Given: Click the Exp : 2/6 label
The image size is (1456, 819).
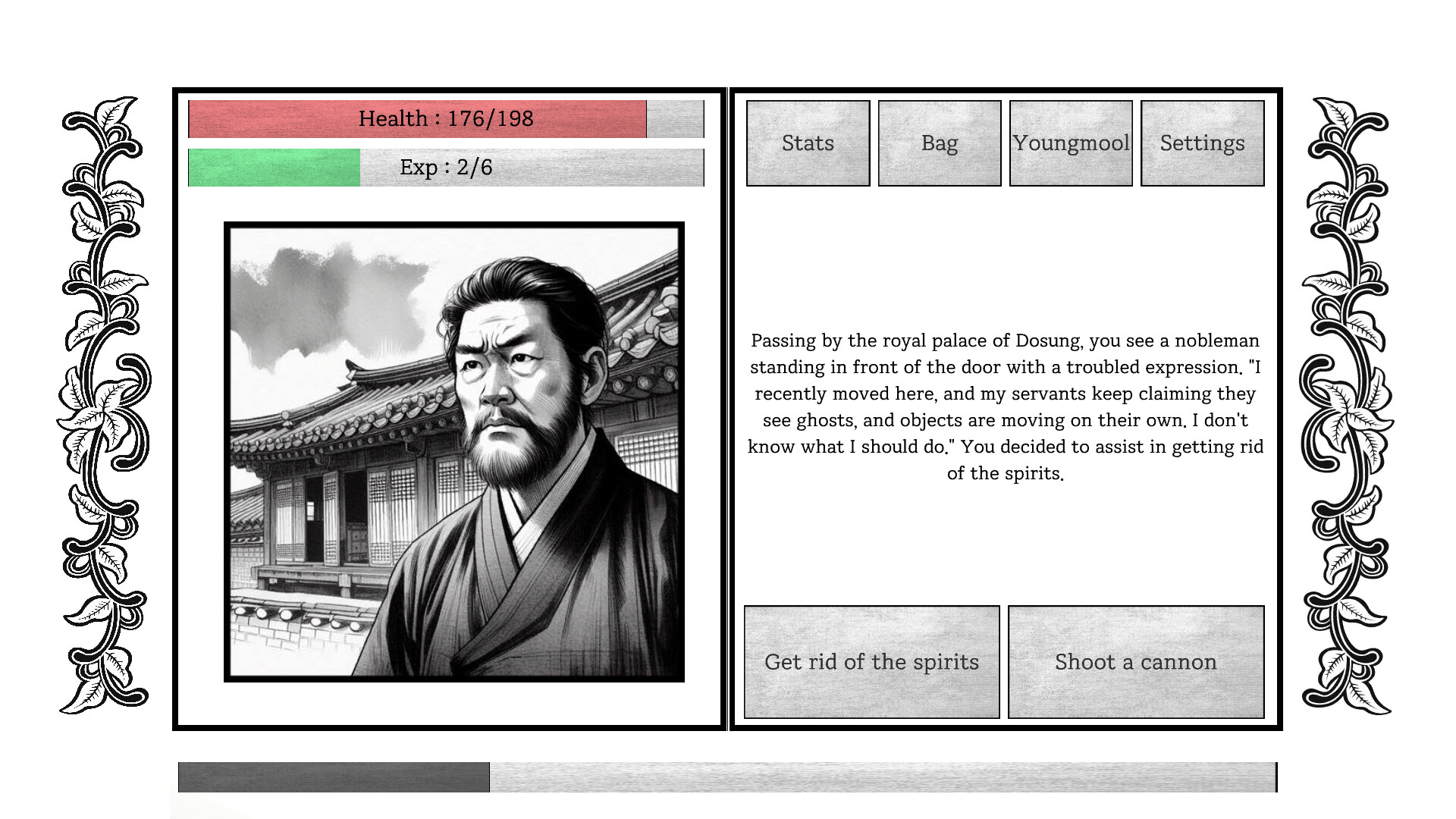Looking at the screenshot, I should pos(446,168).
